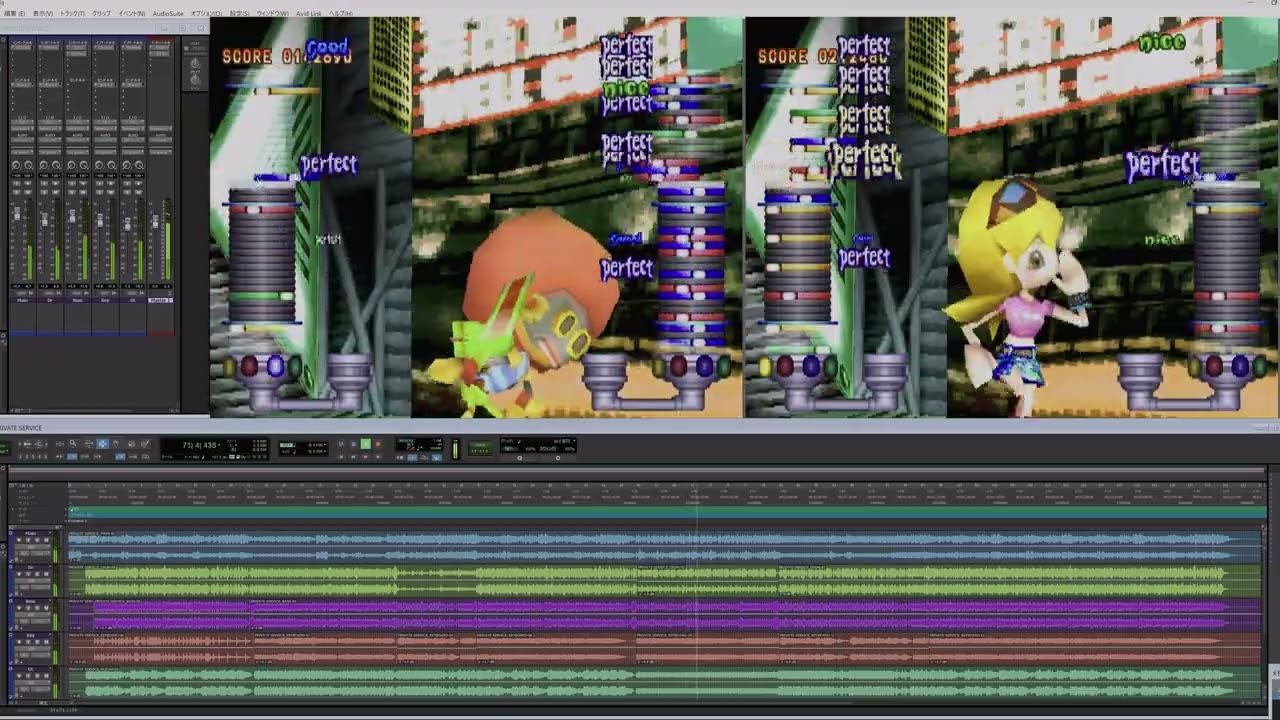Open the Dr track view selector

click(33, 582)
